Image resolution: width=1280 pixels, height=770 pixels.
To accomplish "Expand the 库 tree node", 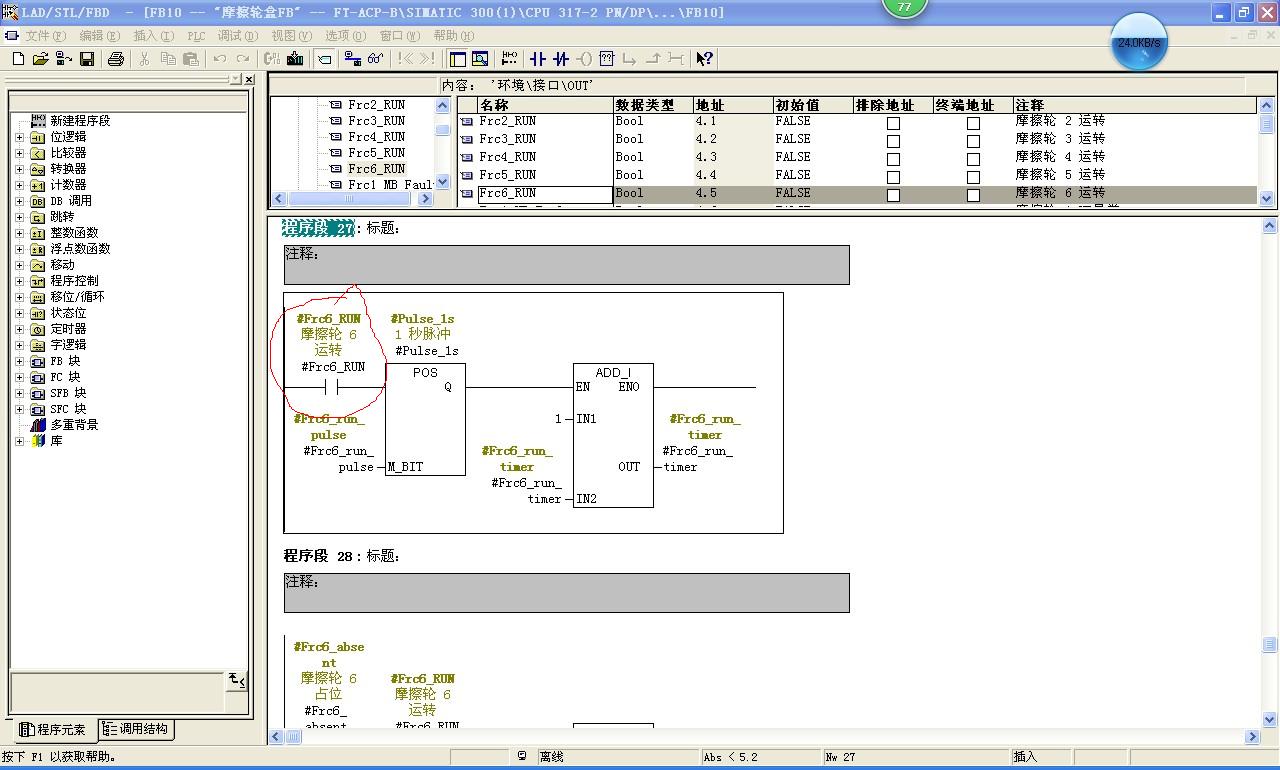I will 19,441.
